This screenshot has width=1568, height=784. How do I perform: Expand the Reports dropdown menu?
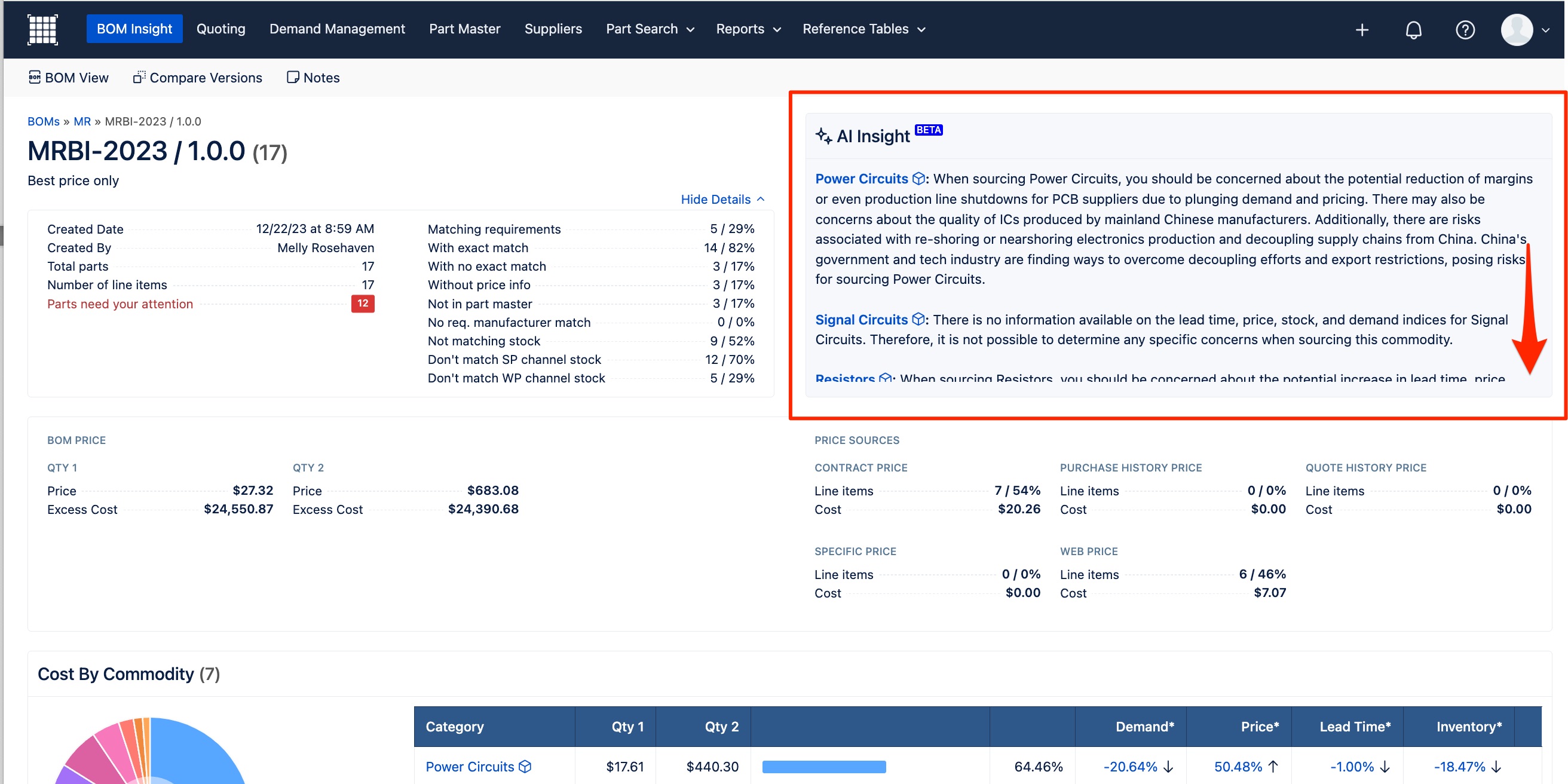748,29
